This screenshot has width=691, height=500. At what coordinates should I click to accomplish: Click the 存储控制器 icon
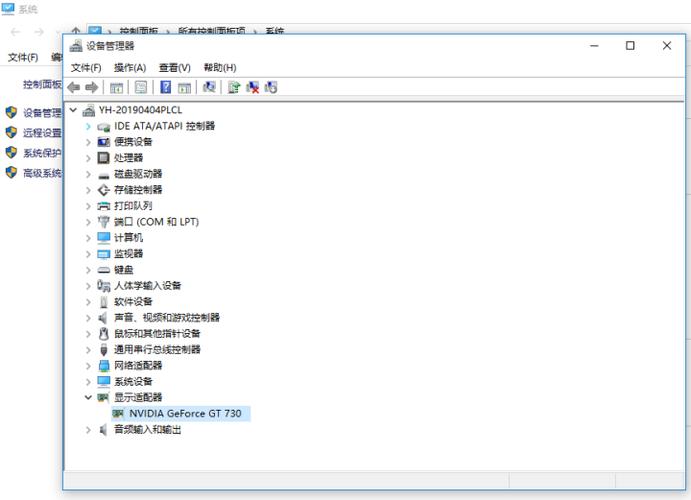pos(104,190)
